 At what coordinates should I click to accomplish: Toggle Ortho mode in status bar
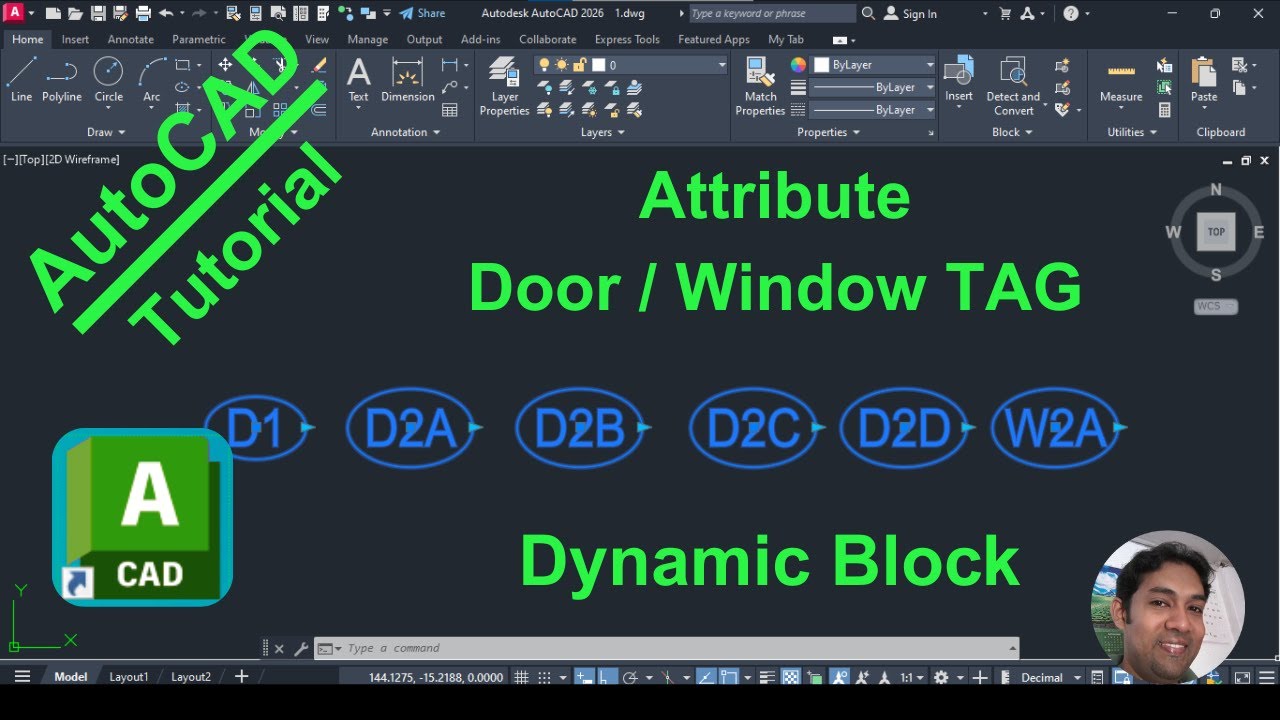[x=607, y=677]
